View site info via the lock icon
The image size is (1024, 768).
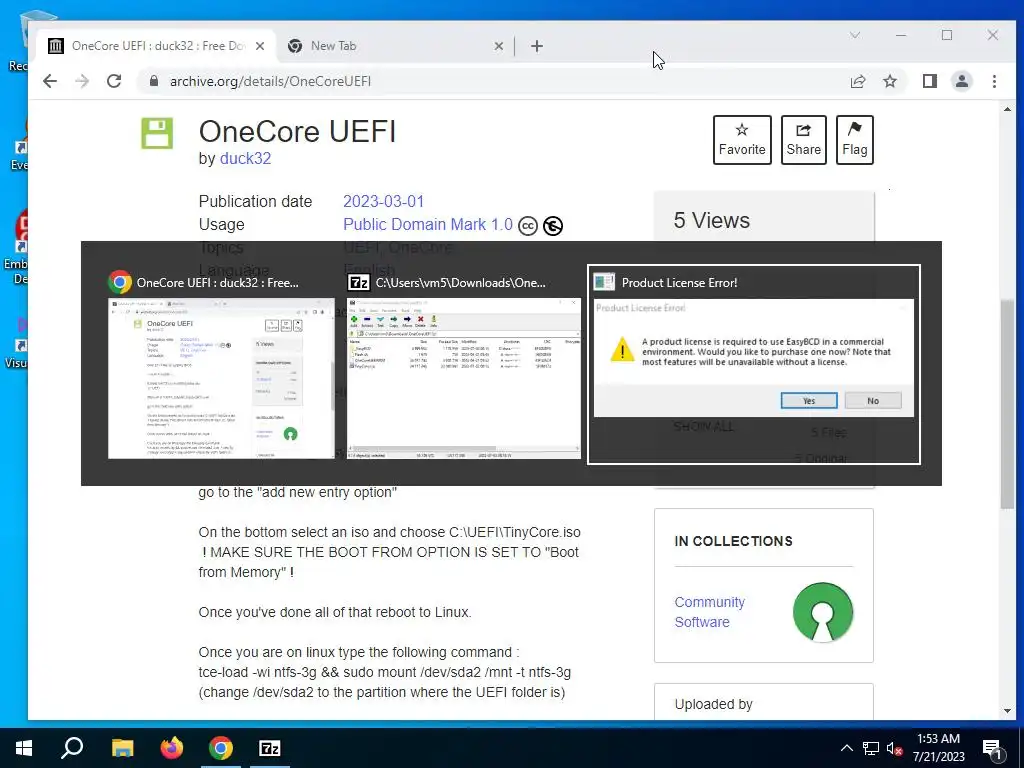coord(153,81)
